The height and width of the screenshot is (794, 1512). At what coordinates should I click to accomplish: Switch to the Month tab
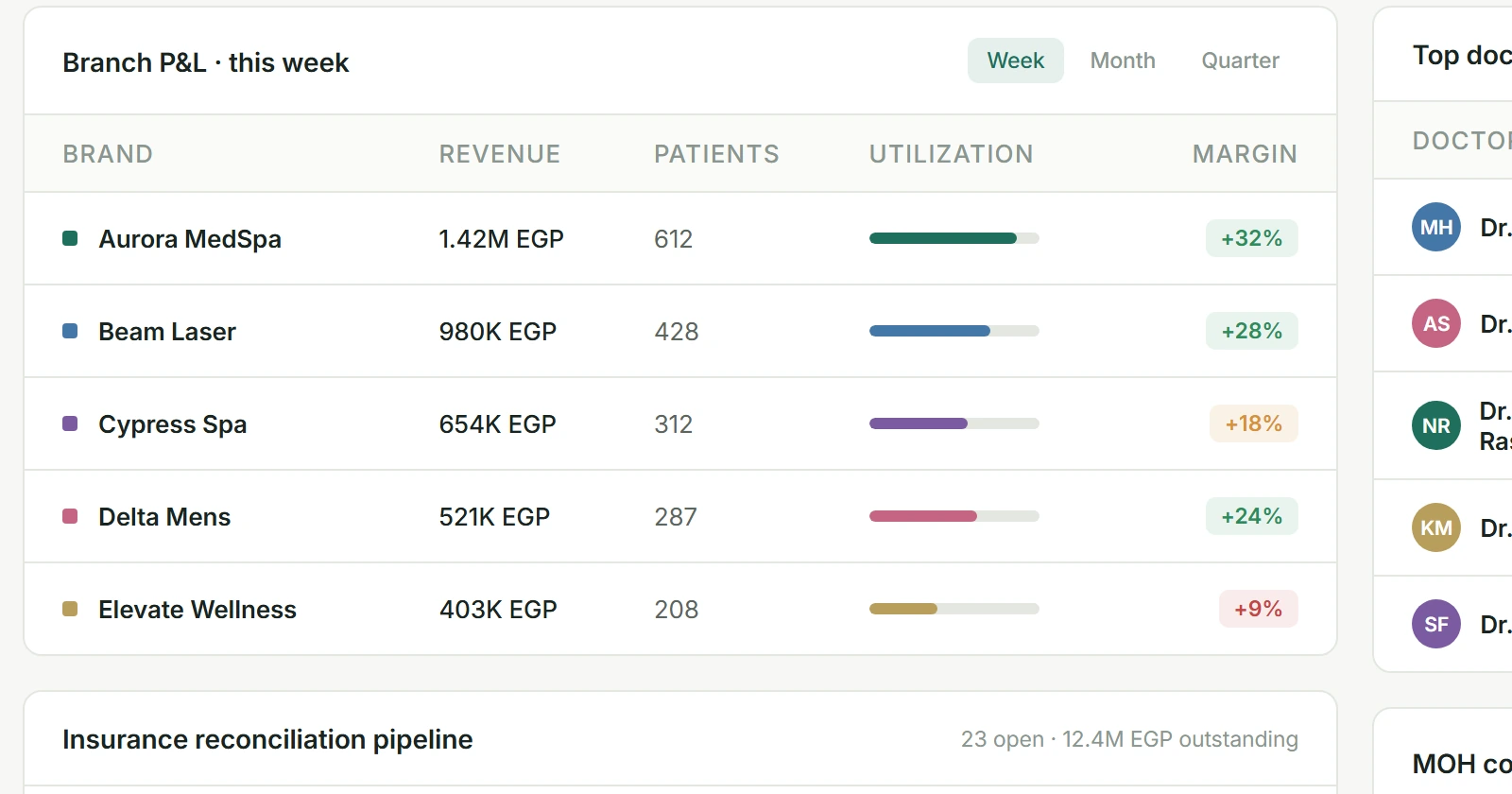click(1123, 60)
